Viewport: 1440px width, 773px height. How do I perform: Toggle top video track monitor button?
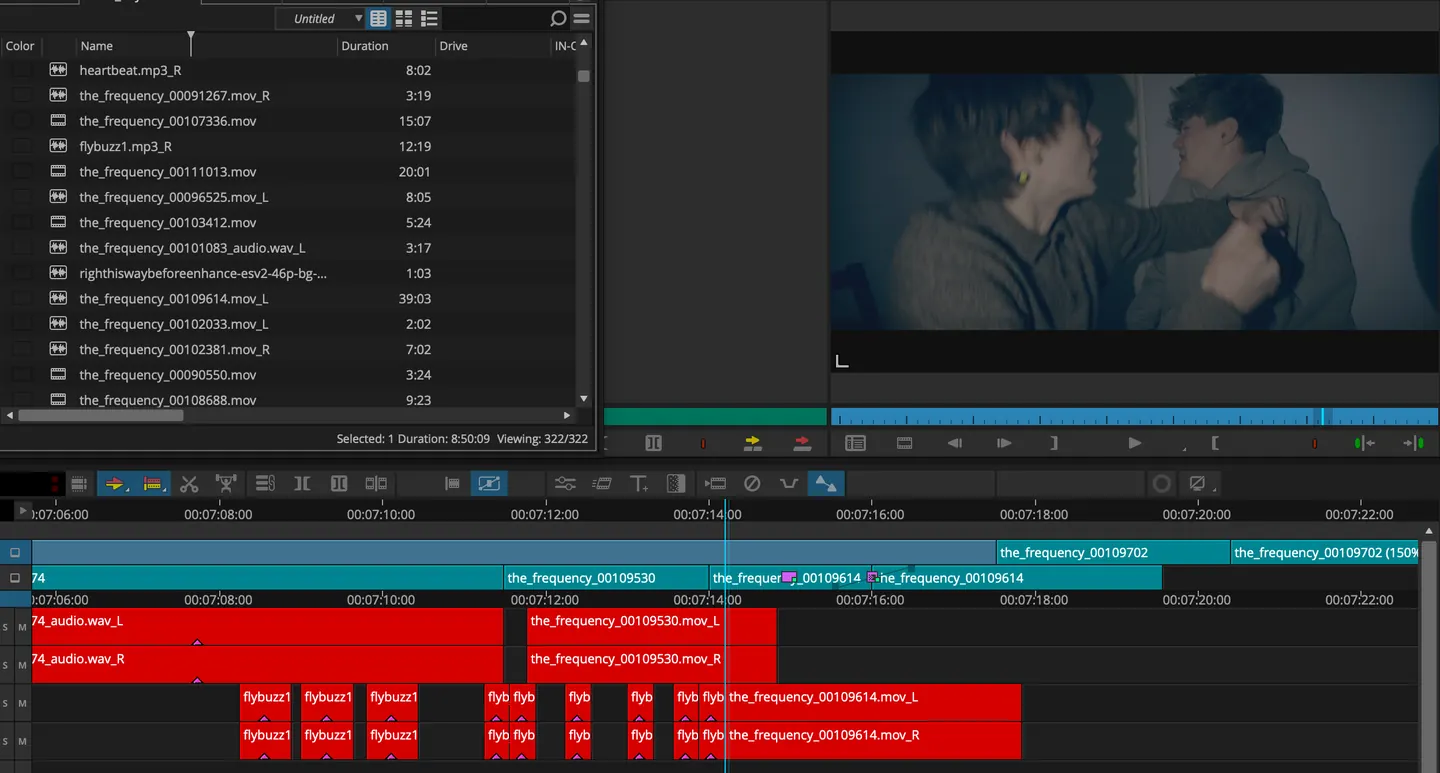coord(15,552)
